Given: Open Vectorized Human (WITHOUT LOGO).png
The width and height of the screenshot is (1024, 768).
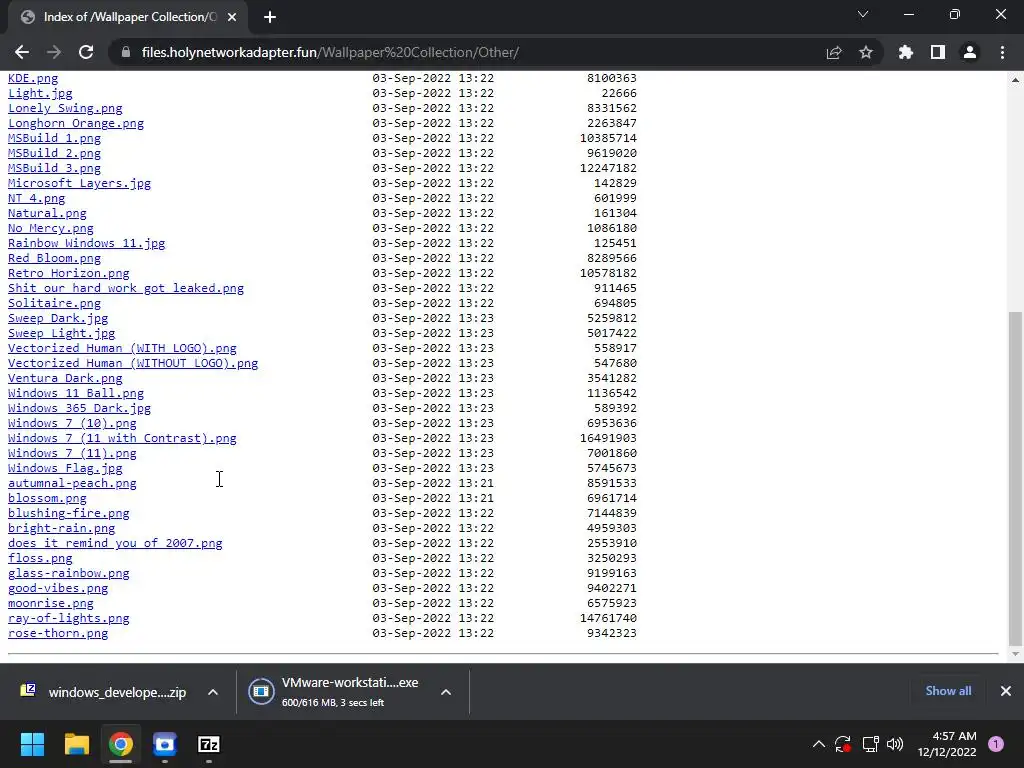Looking at the screenshot, I should click(x=133, y=364).
